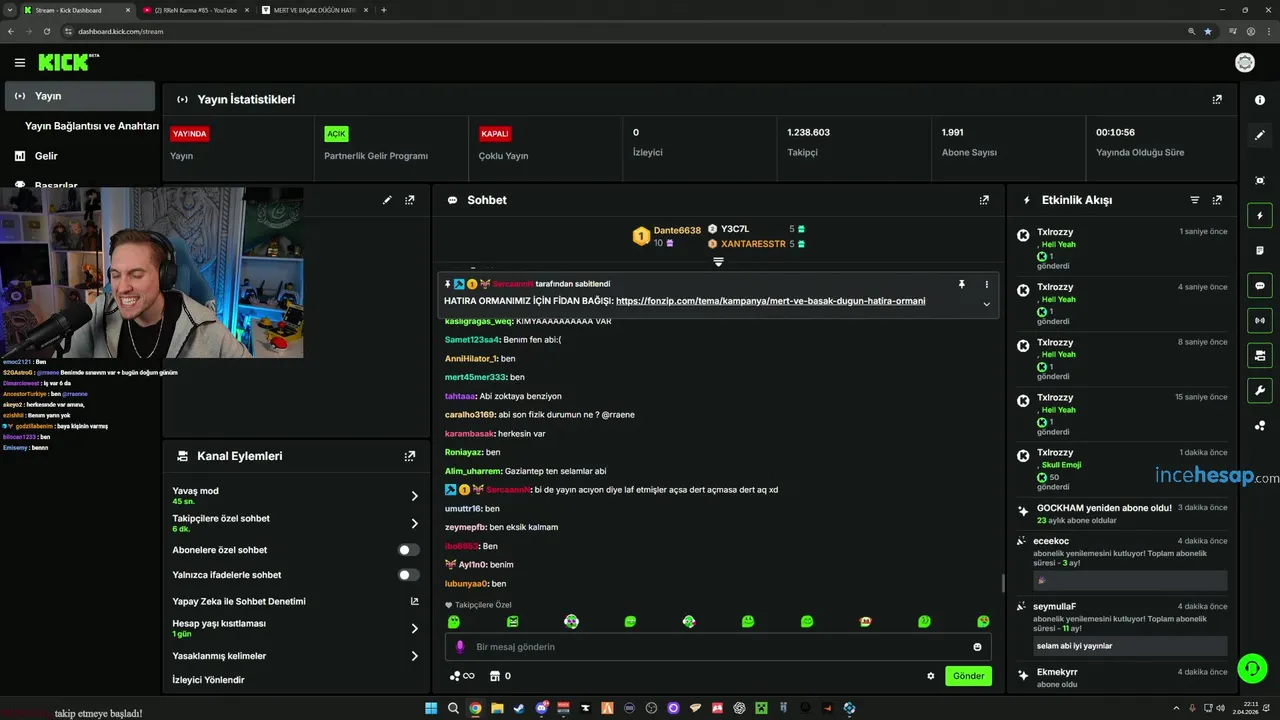Open Chrome from the taskbar

(x=475, y=708)
